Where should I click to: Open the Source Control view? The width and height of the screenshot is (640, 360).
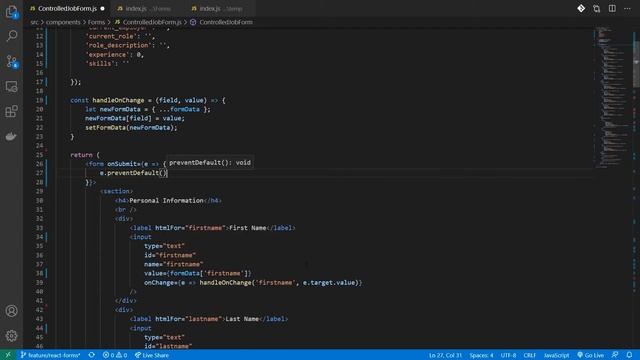point(11,61)
